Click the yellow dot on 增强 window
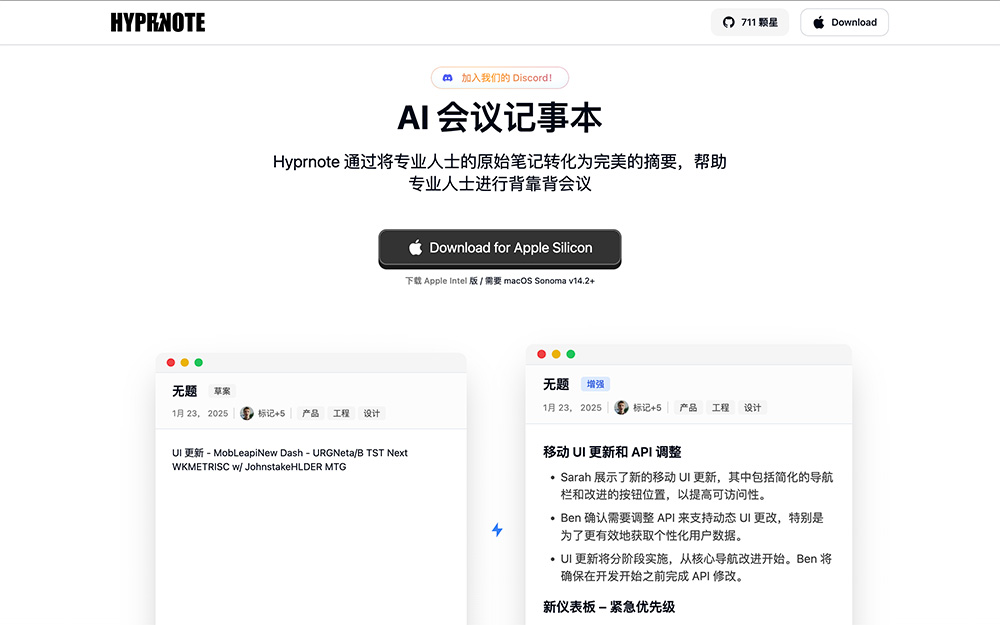Viewport: 1000px width, 625px height. (556, 354)
